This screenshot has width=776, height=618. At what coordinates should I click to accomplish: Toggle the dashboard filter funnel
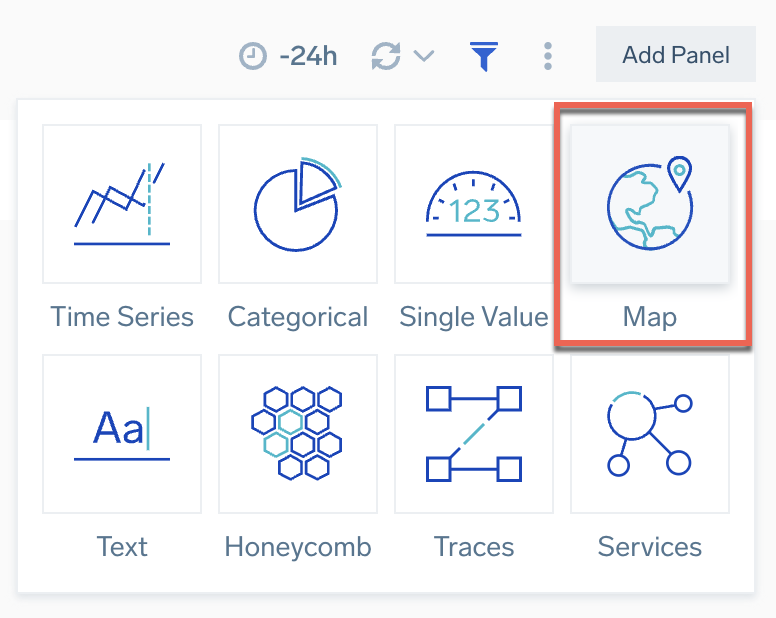tap(484, 56)
